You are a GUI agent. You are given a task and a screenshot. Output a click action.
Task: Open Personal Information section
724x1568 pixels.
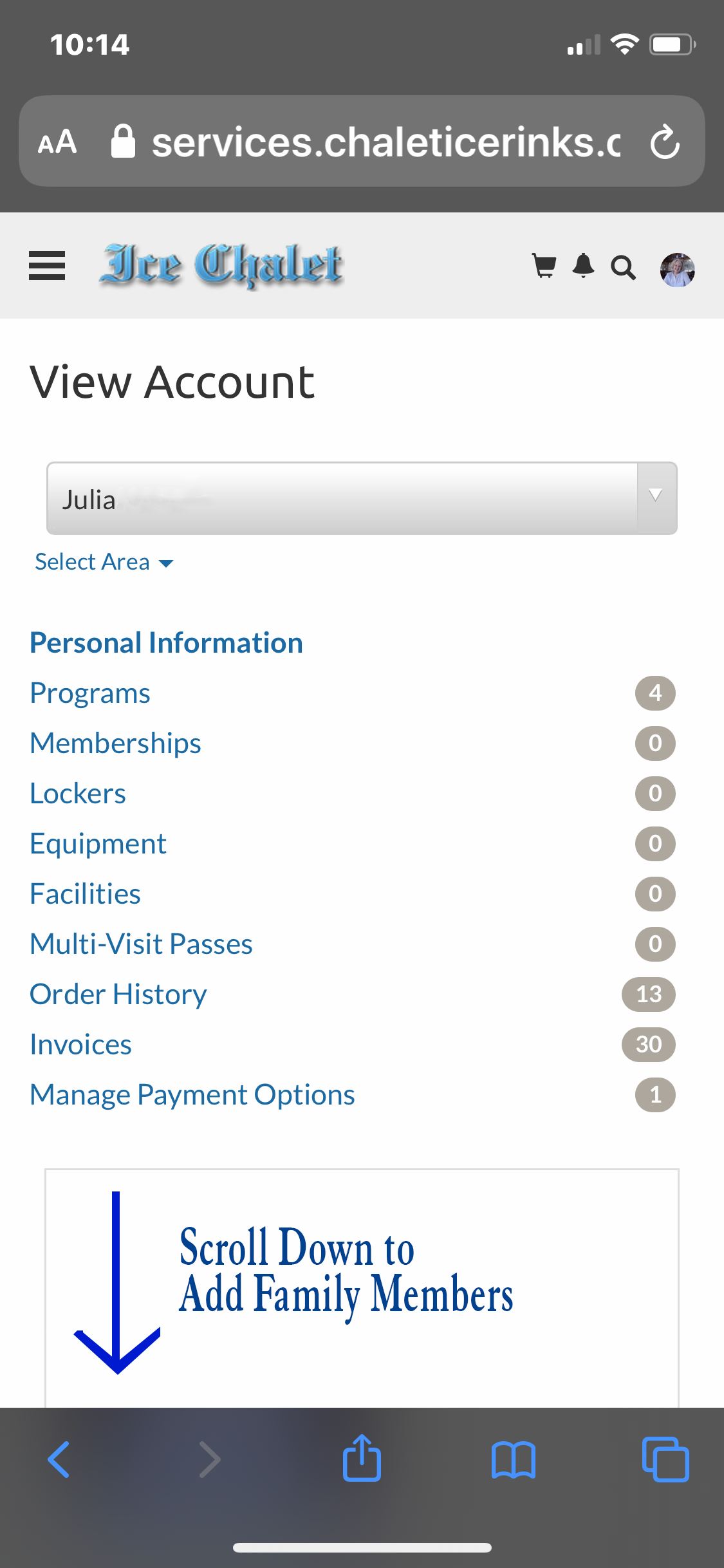tap(166, 642)
